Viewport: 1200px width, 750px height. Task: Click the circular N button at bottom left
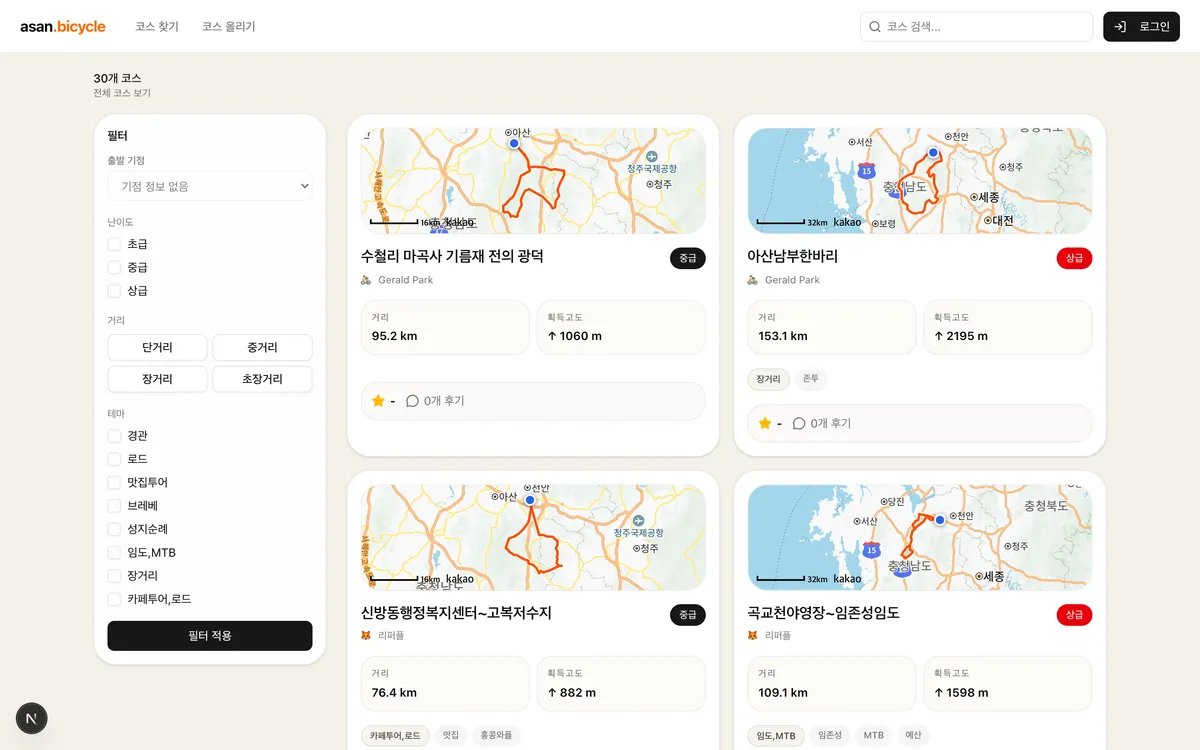[31, 718]
